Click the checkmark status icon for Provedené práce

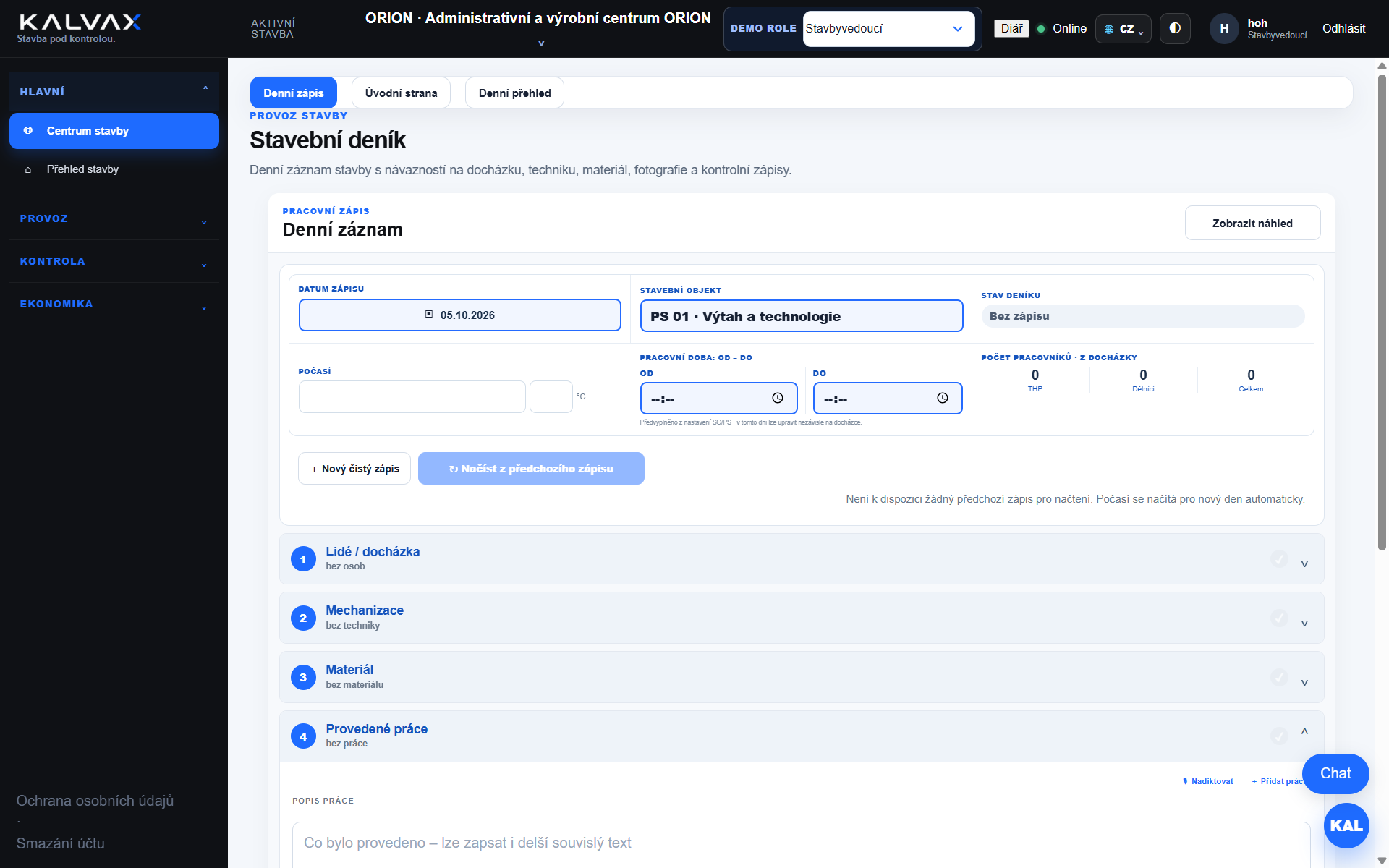click(1279, 736)
